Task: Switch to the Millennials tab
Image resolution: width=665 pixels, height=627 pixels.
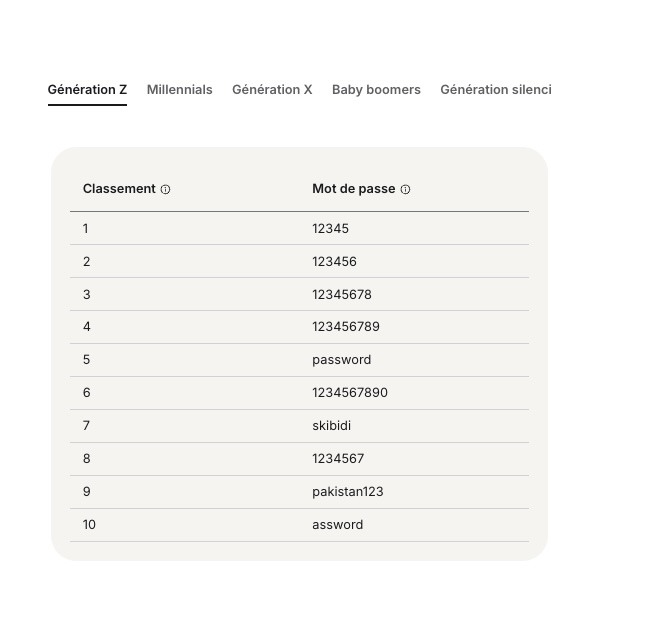Action: pyautogui.click(x=180, y=90)
